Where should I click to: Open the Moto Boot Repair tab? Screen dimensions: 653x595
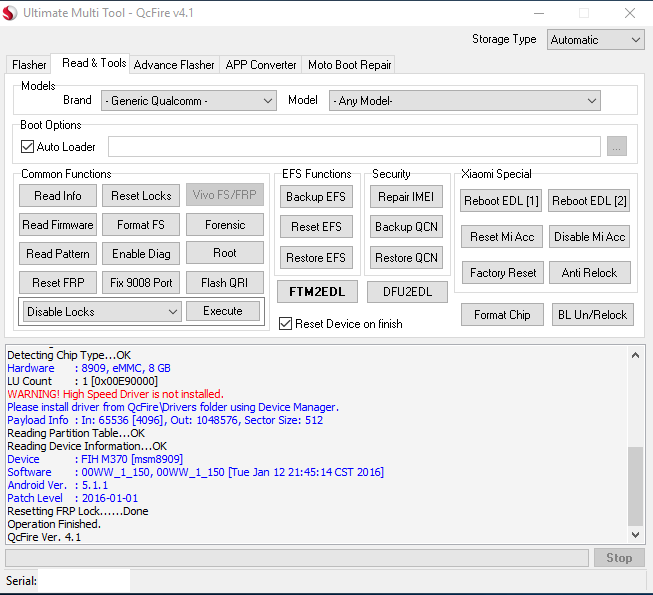349,65
